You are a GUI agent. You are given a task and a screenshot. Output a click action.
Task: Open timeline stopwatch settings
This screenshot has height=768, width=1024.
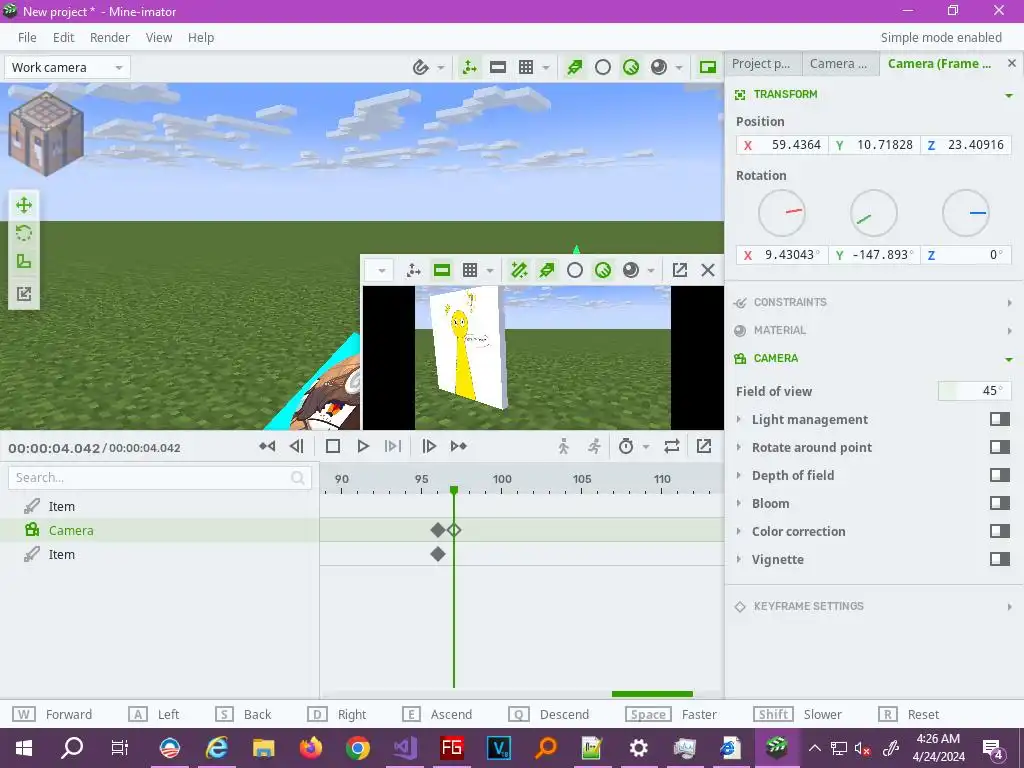click(x=626, y=446)
